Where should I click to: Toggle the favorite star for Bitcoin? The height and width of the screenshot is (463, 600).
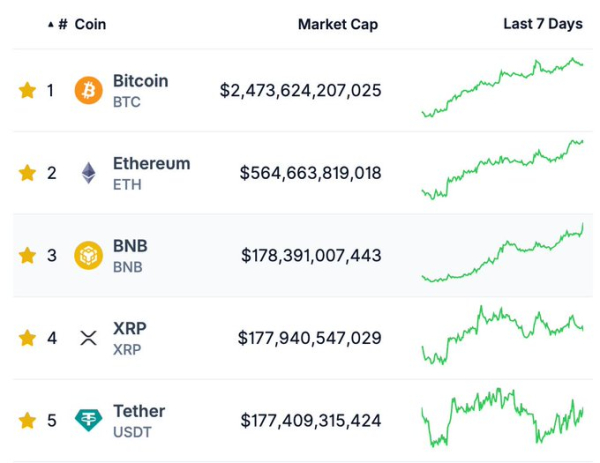27,91
